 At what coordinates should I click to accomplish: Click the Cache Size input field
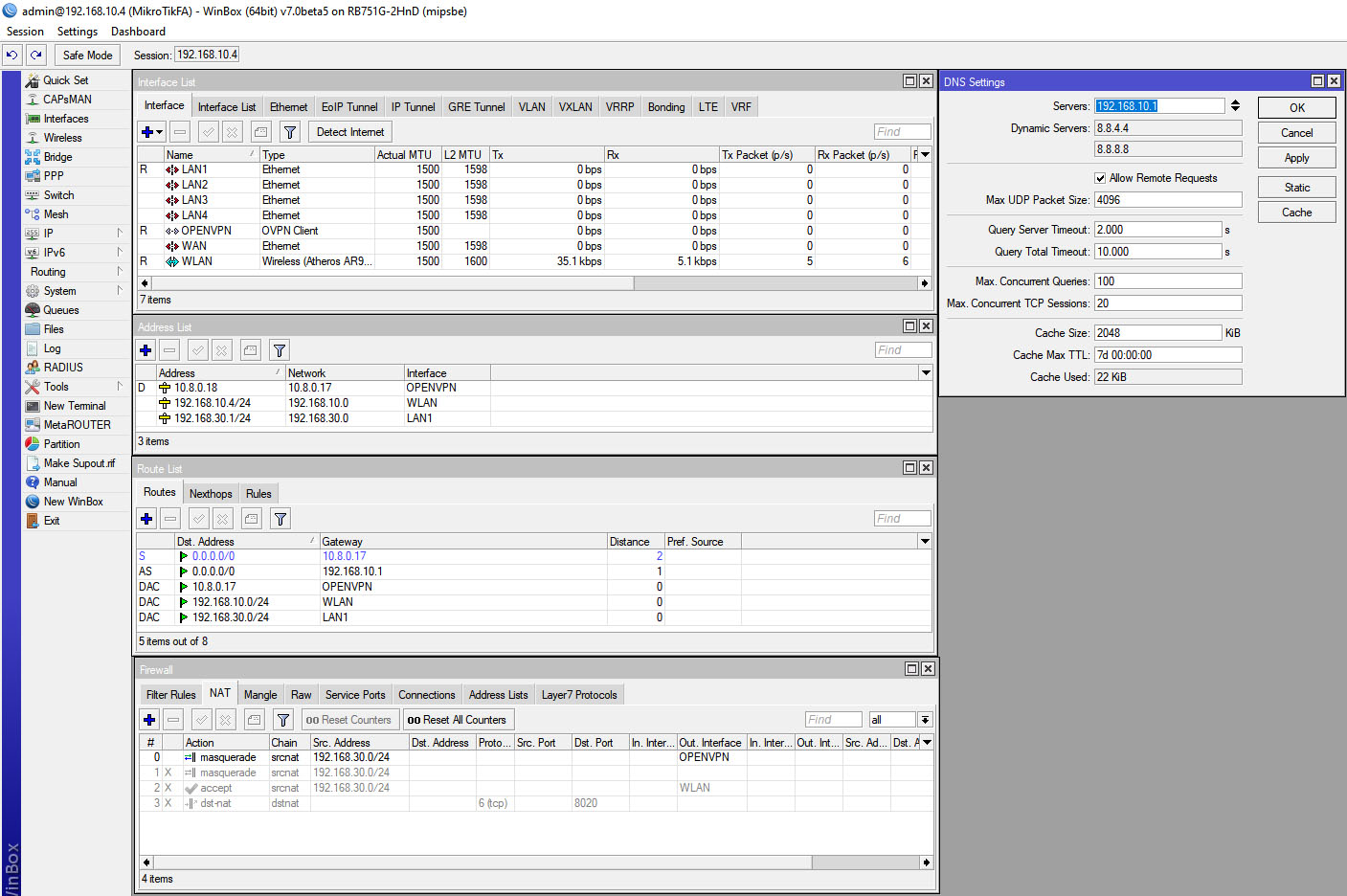pyautogui.click(x=1157, y=333)
